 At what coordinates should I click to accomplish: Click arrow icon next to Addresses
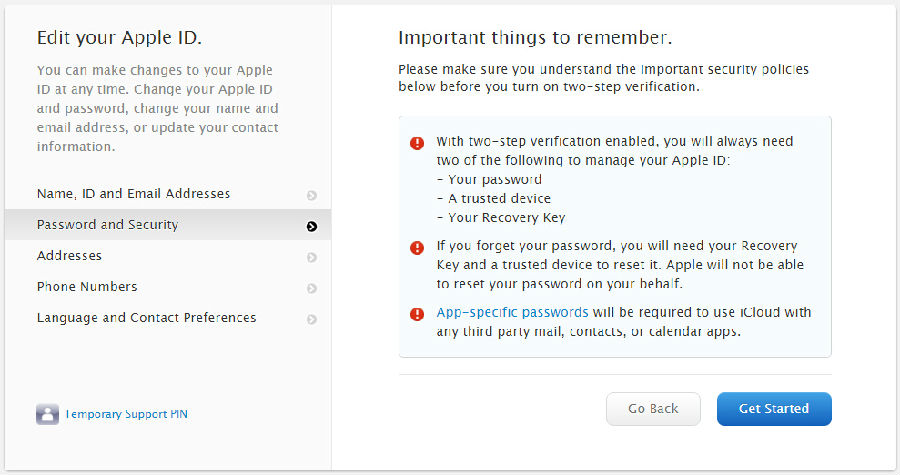pyautogui.click(x=312, y=258)
